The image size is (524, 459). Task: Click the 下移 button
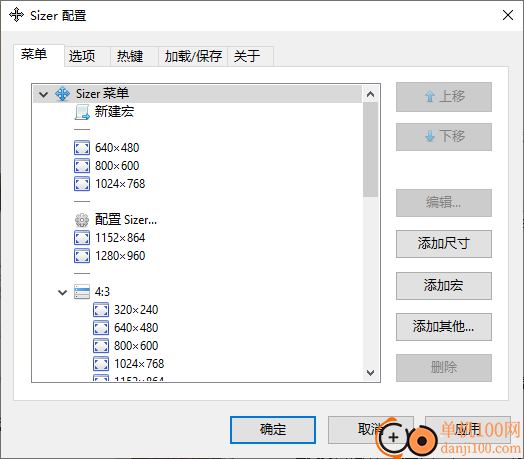444,137
